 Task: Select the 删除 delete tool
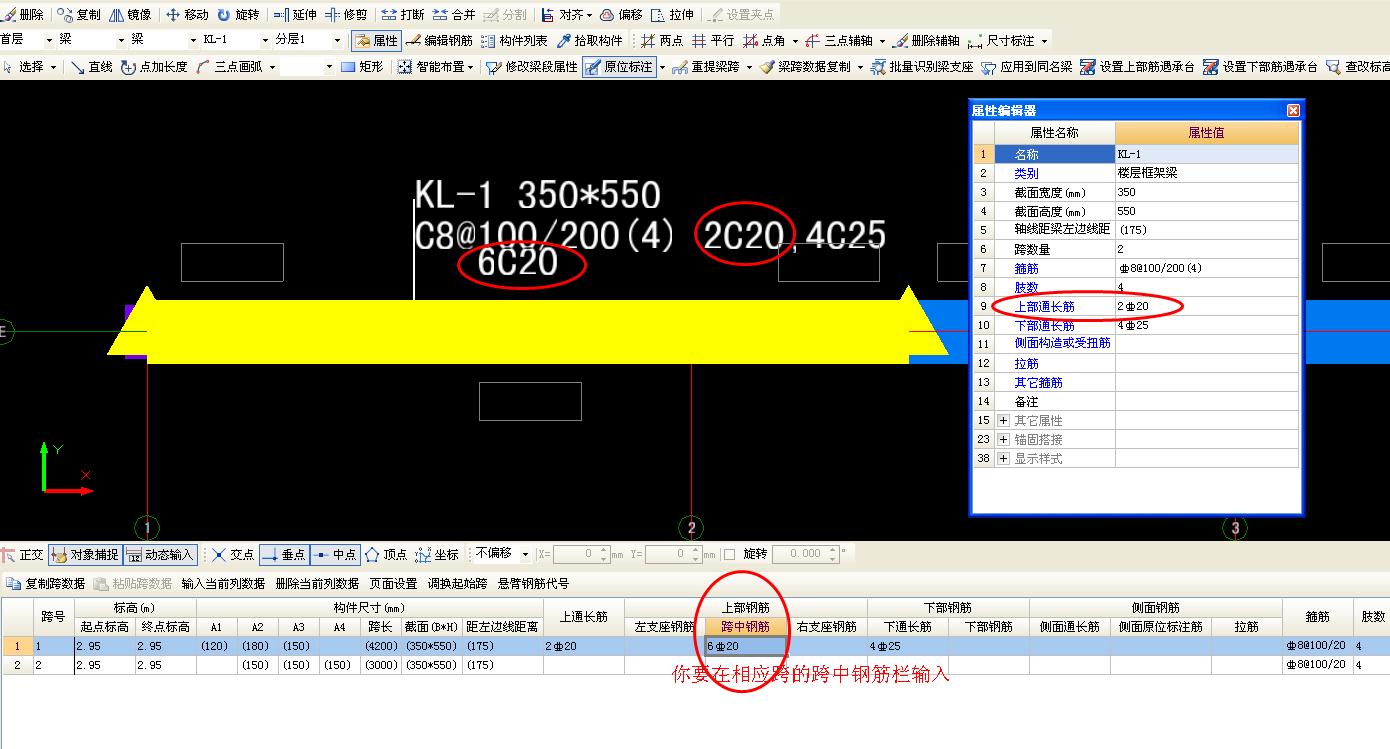tap(23, 15)
